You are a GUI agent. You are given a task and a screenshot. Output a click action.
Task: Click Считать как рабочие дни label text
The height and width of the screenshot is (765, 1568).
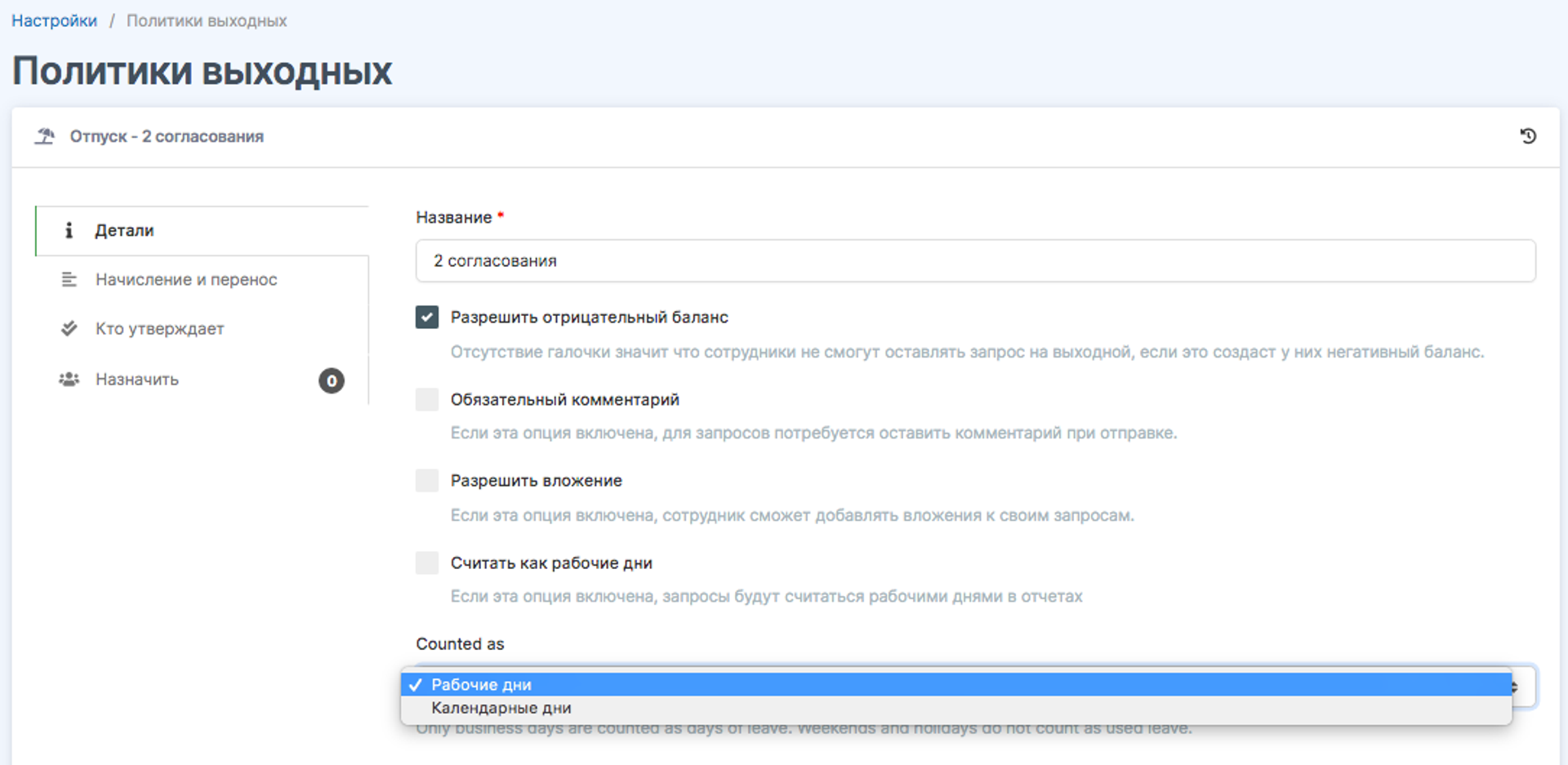pos(551,563)
